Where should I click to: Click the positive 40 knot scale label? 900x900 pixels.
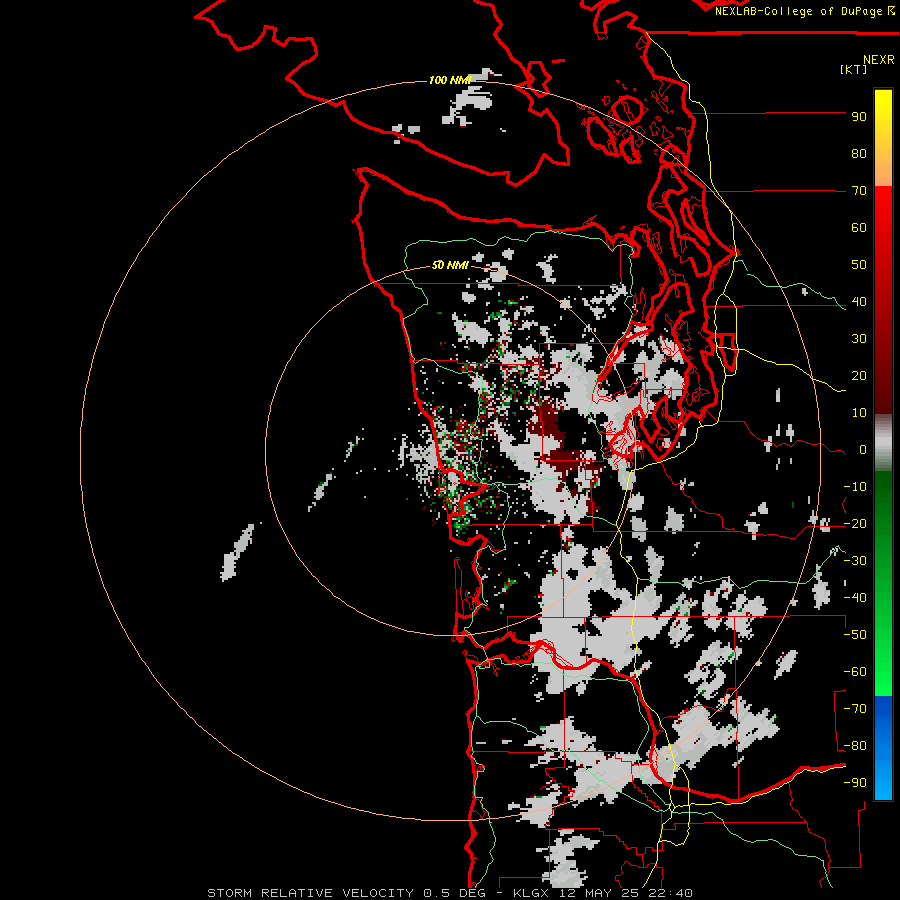[859, 301]
